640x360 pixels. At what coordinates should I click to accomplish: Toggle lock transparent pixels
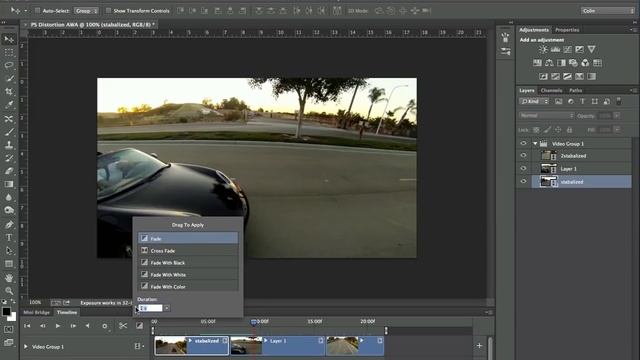[x=536, y=130]
